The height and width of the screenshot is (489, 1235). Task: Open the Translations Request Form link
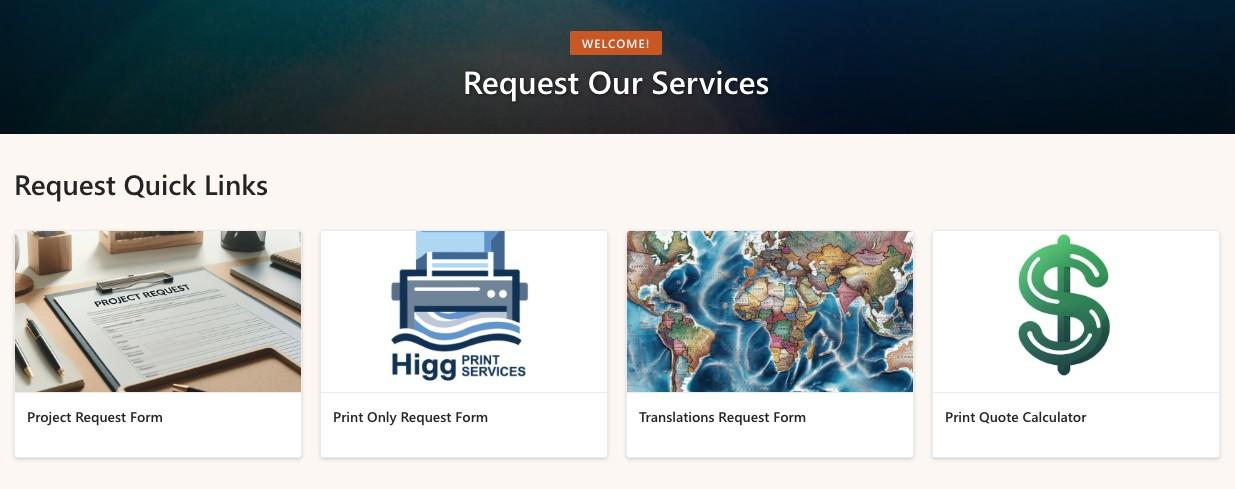(722, 417)
